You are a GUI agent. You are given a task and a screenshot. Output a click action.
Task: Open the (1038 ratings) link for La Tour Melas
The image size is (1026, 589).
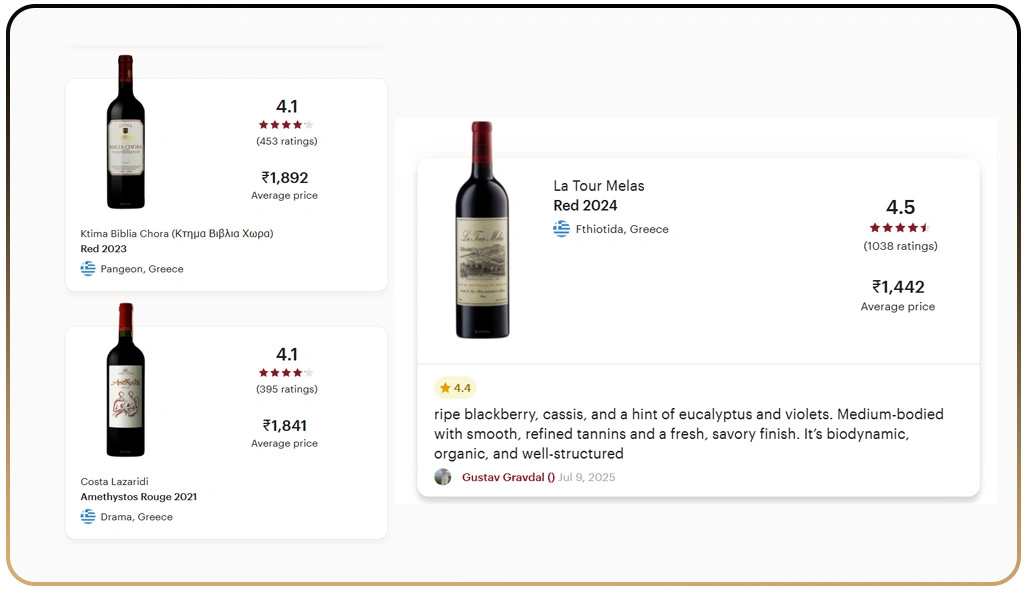point(899,245)
